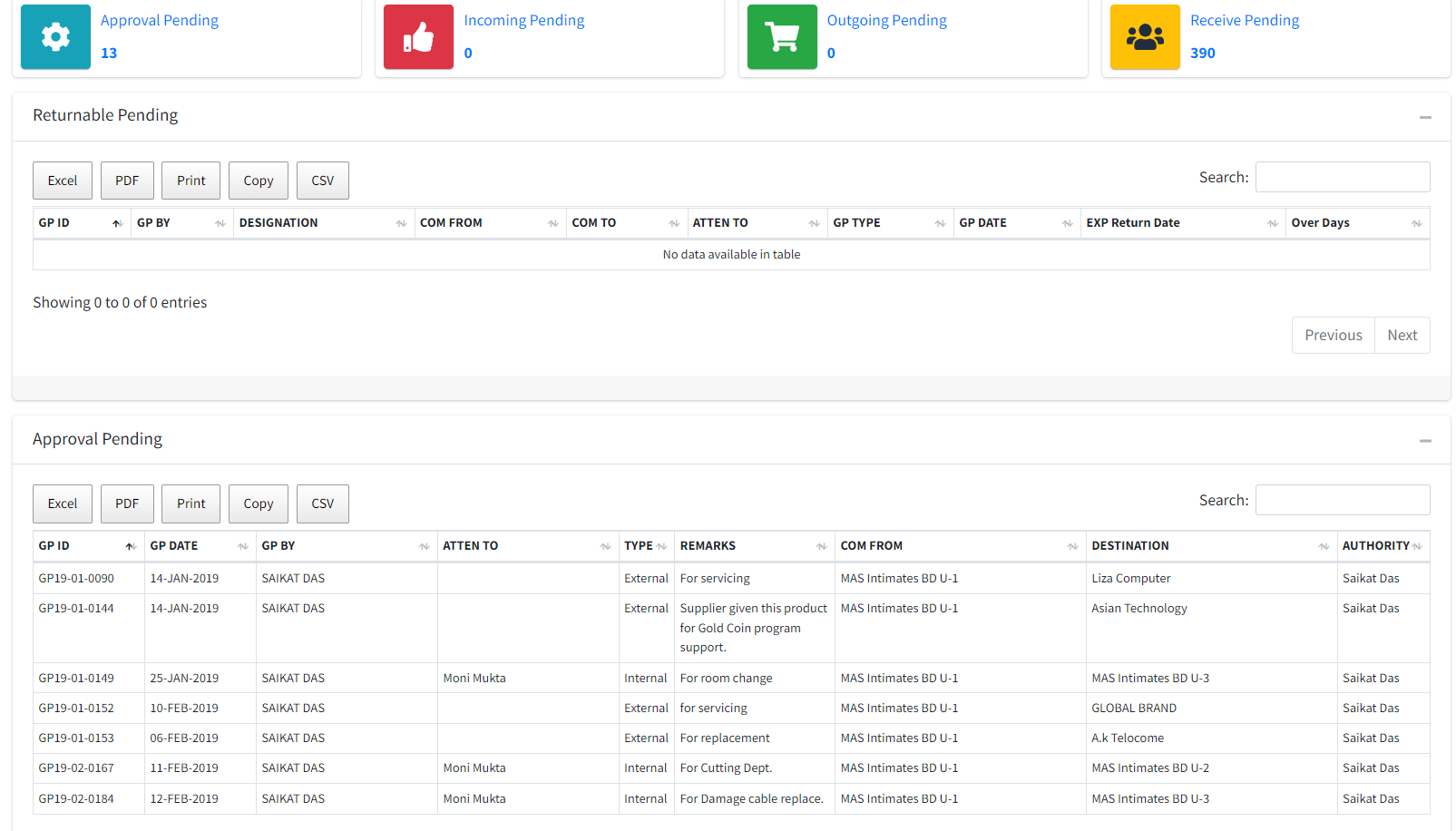Sort Approval table by GP DATE column
1456x831 pixels.
pos(199,546)
